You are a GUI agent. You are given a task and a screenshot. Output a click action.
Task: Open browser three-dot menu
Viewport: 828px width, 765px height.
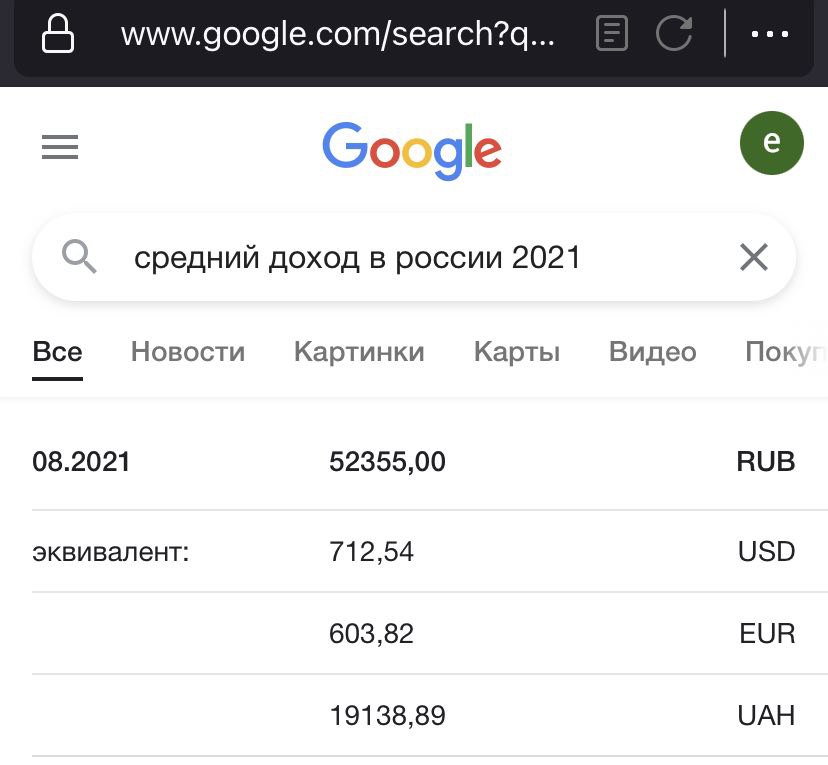click(770, 33)
